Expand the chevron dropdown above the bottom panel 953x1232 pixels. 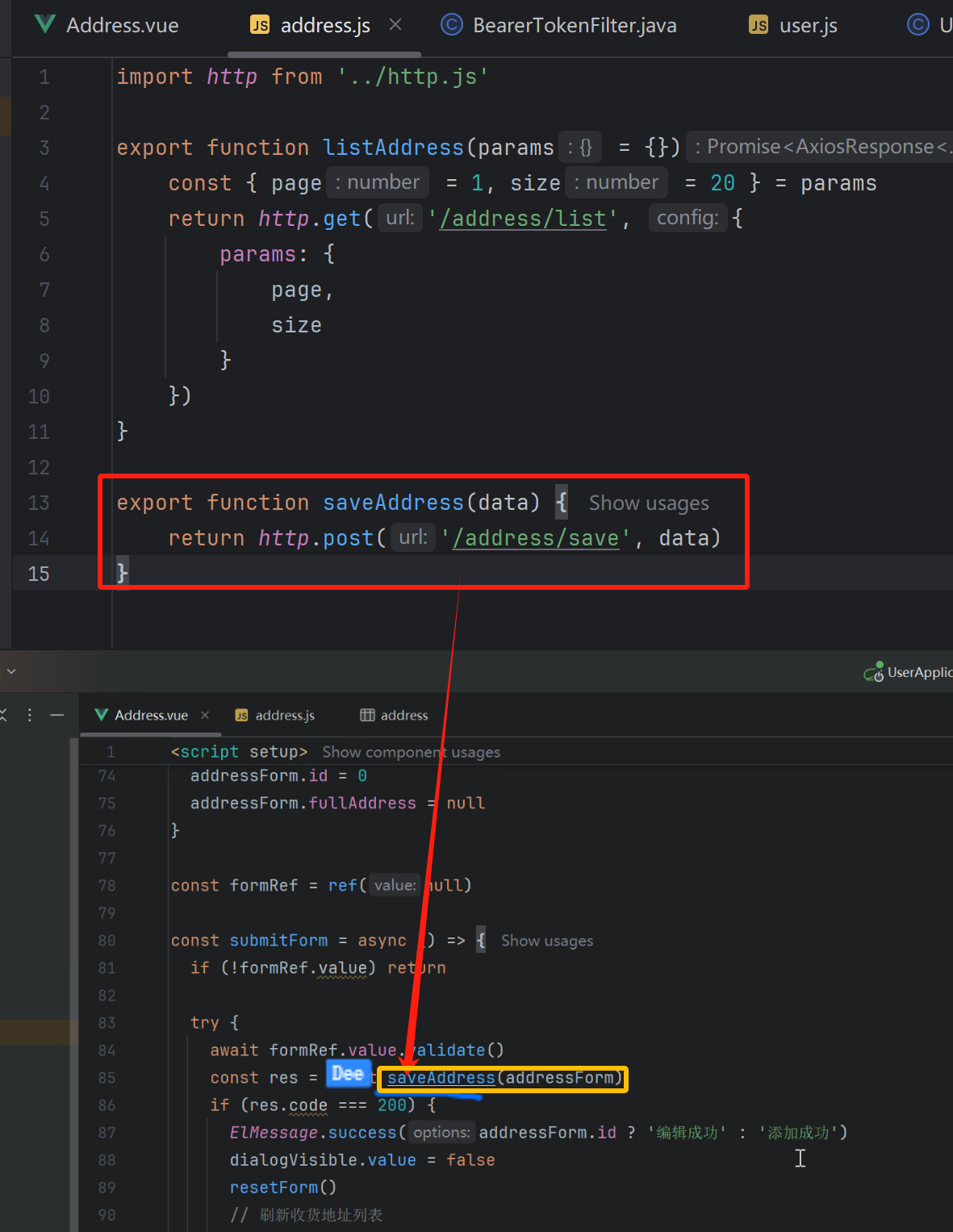pyautogui.click(x=11, y=671)
